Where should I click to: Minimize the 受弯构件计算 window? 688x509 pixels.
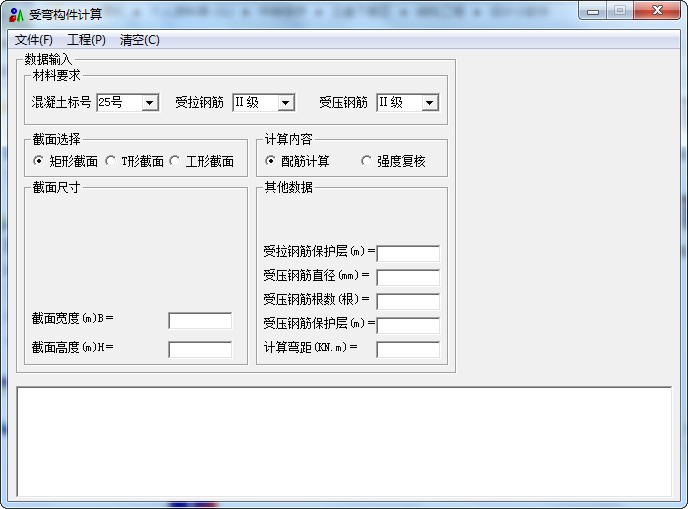point(593,11)
